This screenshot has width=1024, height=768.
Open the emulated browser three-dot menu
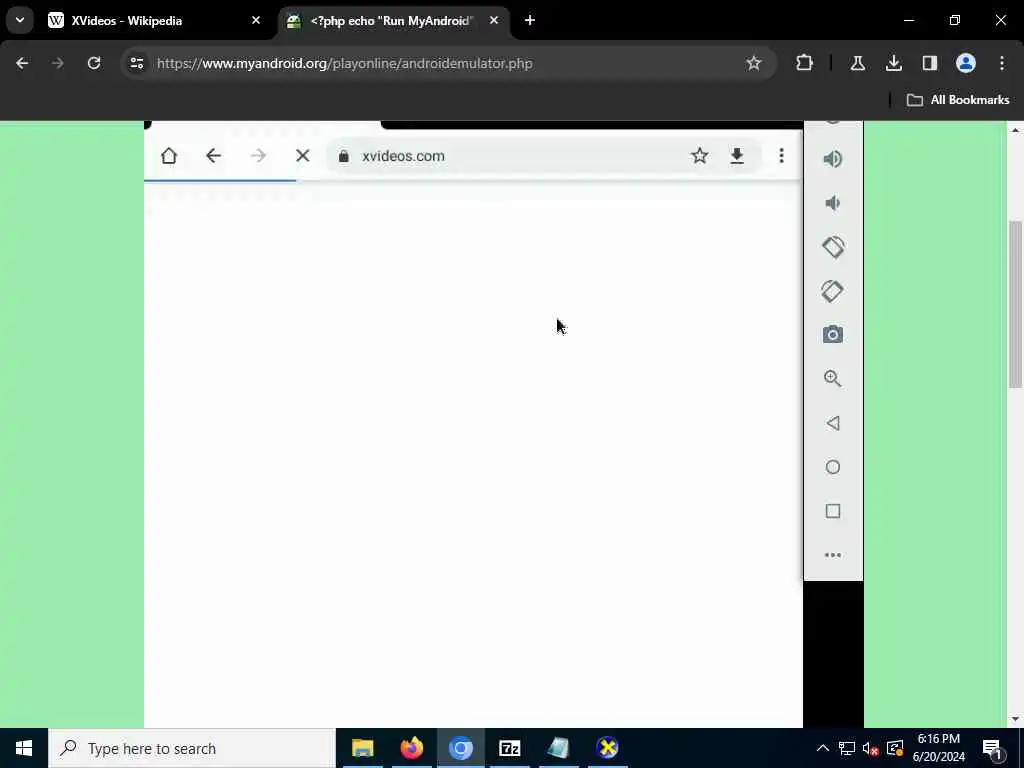(781, 155)
